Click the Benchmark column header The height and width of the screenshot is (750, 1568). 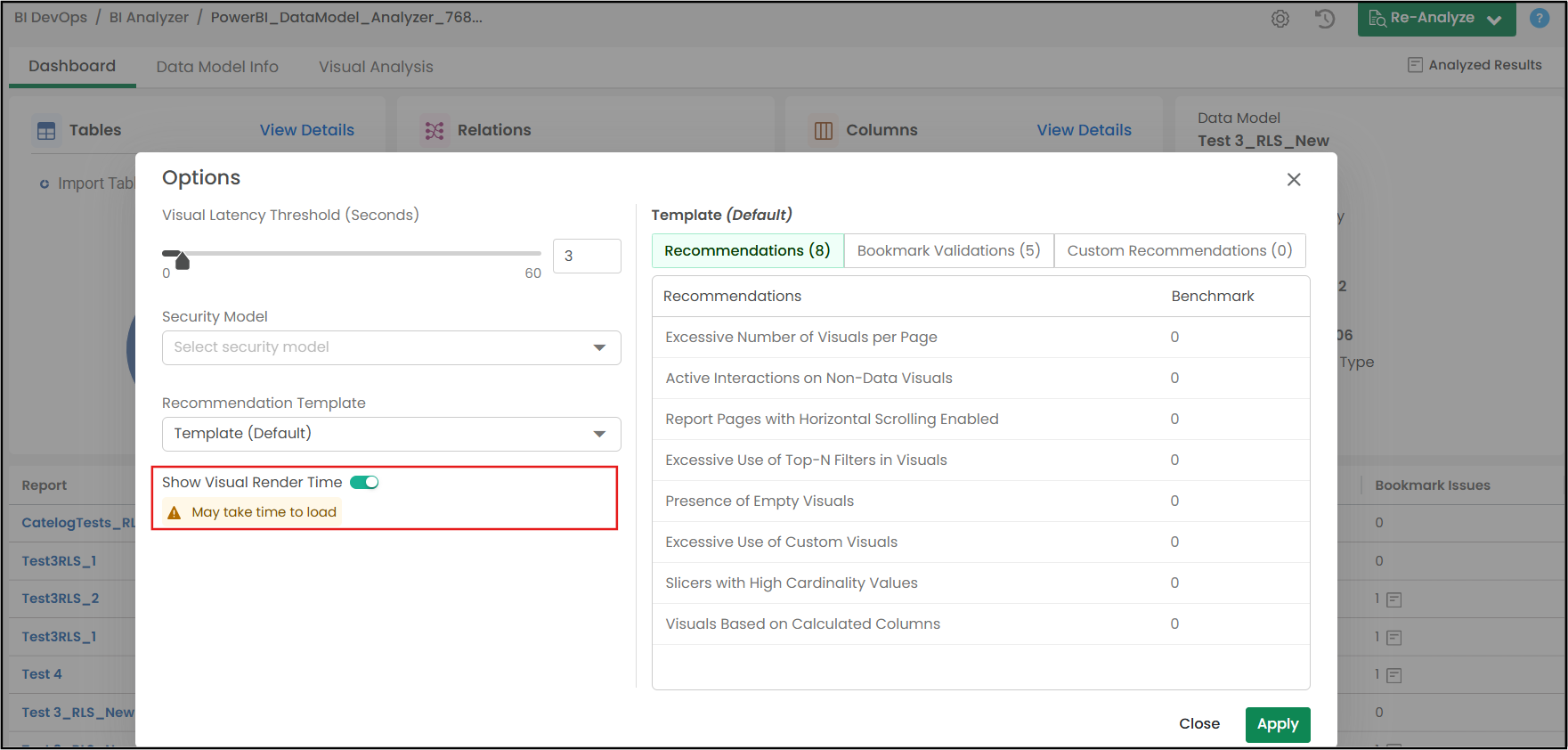pyautogui.click(x=1212, y=297)
